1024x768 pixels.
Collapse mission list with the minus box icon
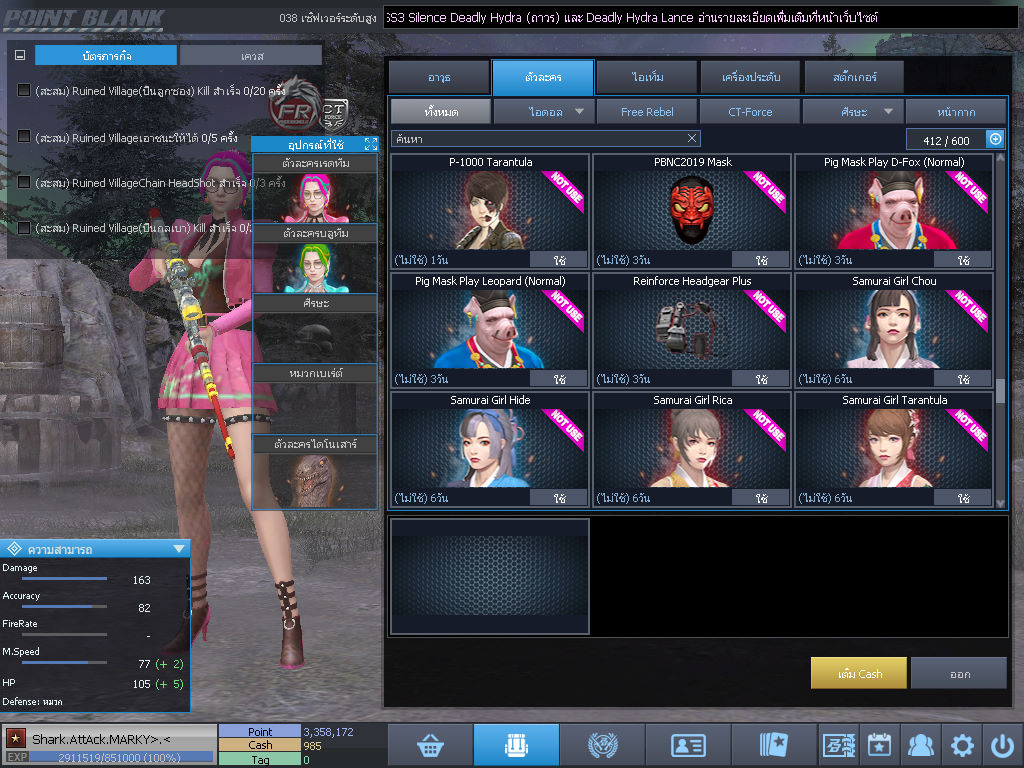coord(20,56)
